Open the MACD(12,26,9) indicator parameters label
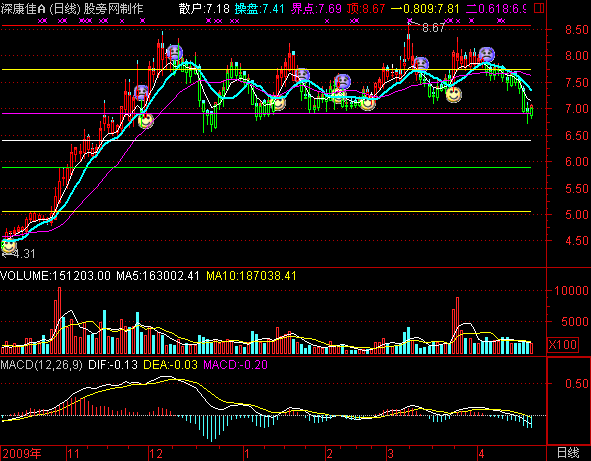The image size is (591, 461). click(41, 365)
